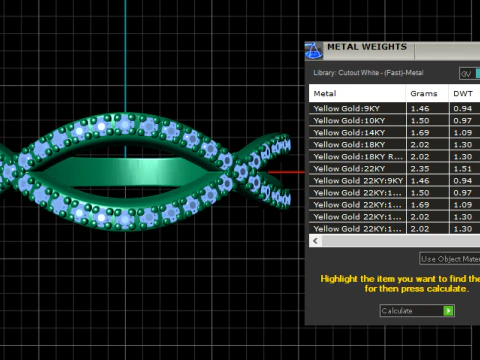Highlight the Yellow Gold:14KY row

tap(394, 132)
